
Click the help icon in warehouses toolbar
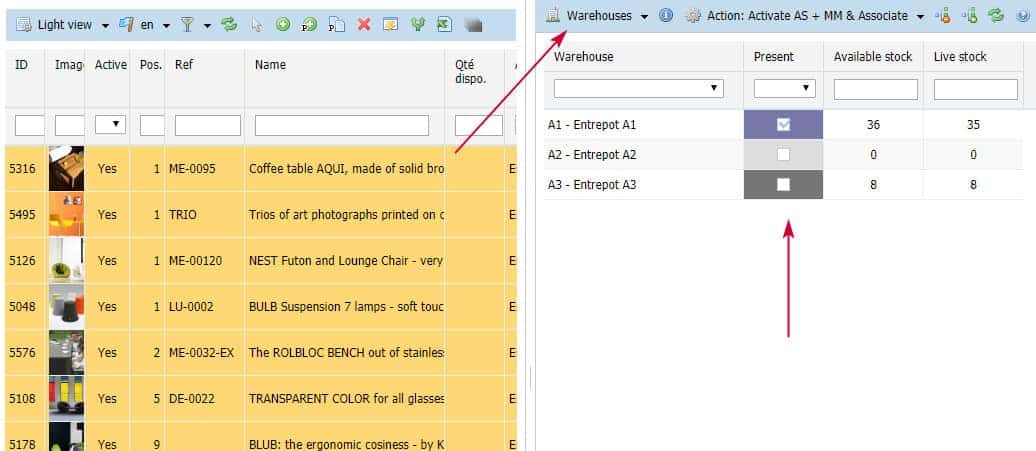[1021, 16]
